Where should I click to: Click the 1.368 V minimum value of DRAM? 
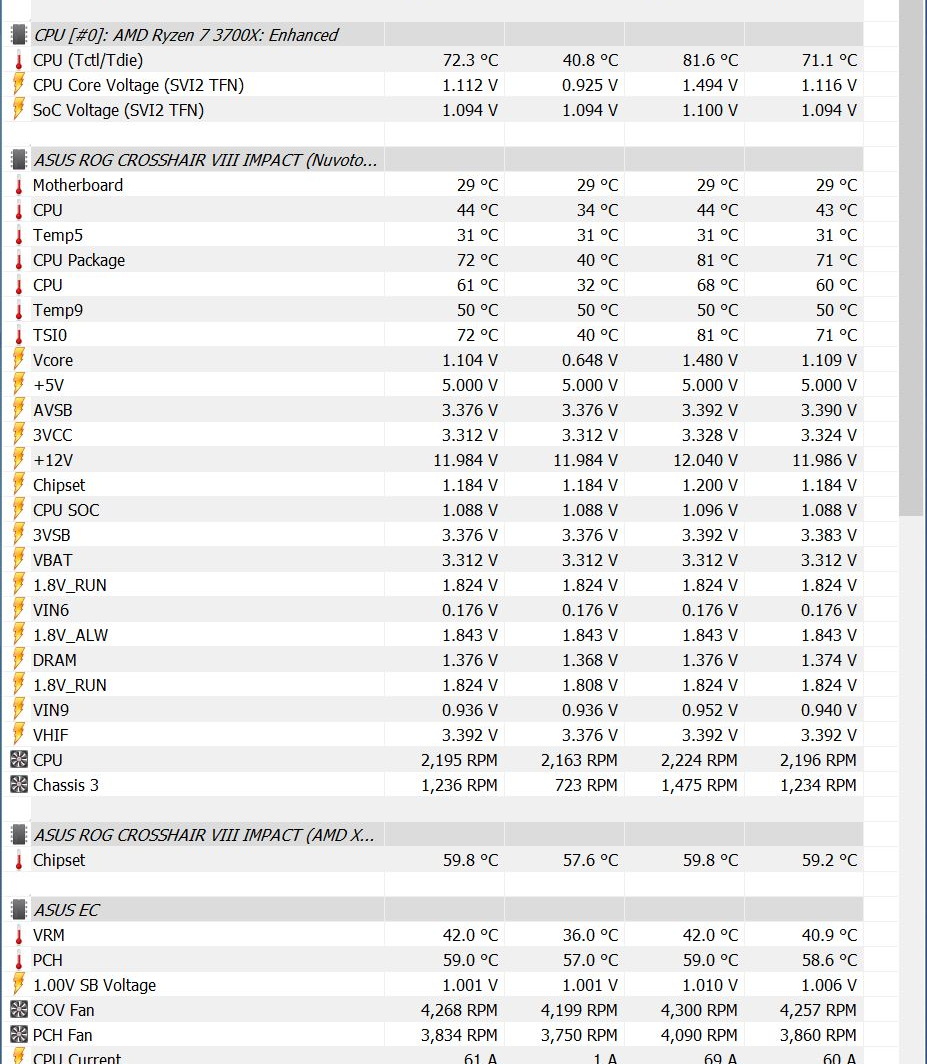coord(590,660)
